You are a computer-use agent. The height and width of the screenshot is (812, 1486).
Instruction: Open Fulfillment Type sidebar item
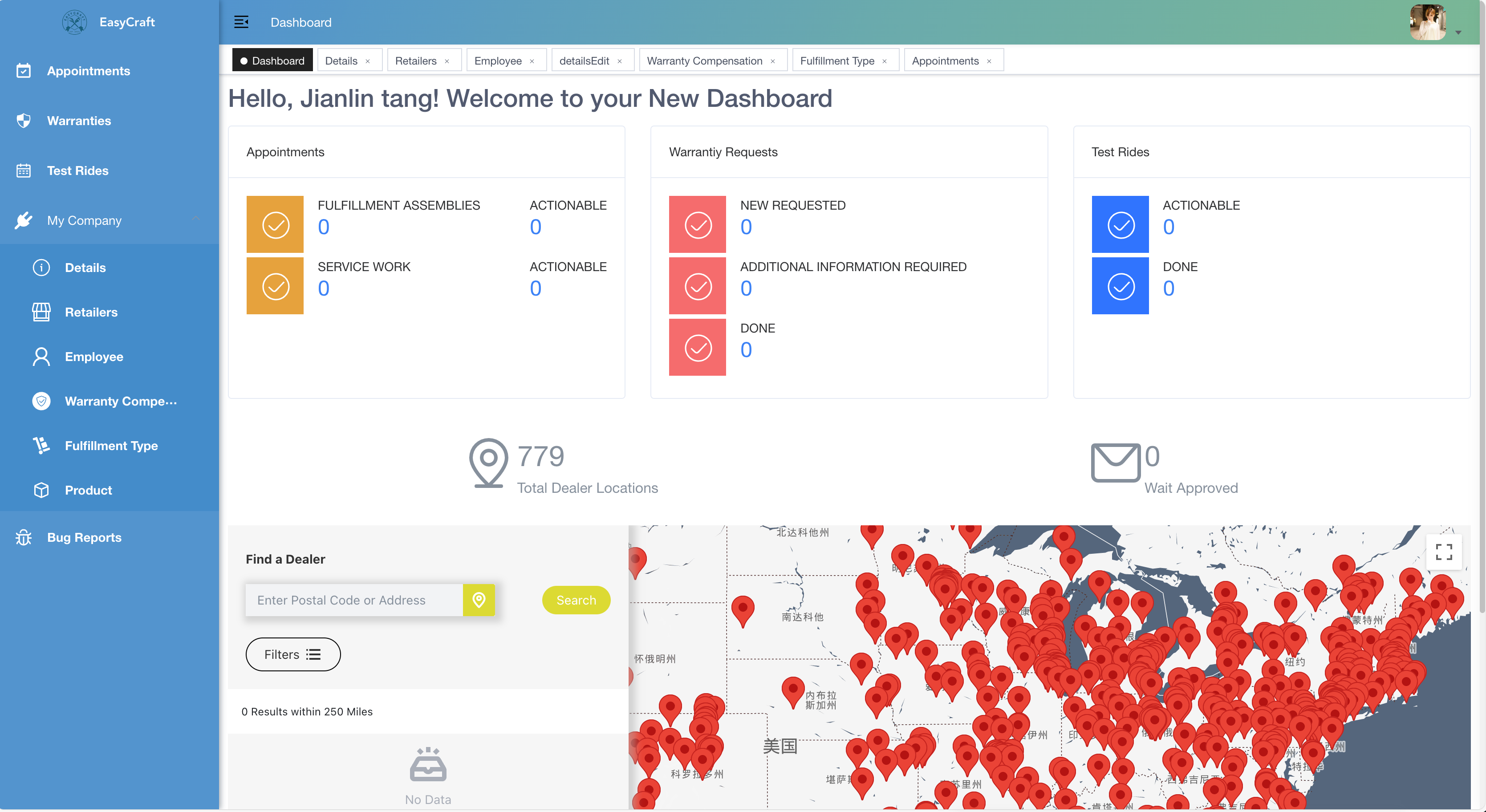[111, 445]
